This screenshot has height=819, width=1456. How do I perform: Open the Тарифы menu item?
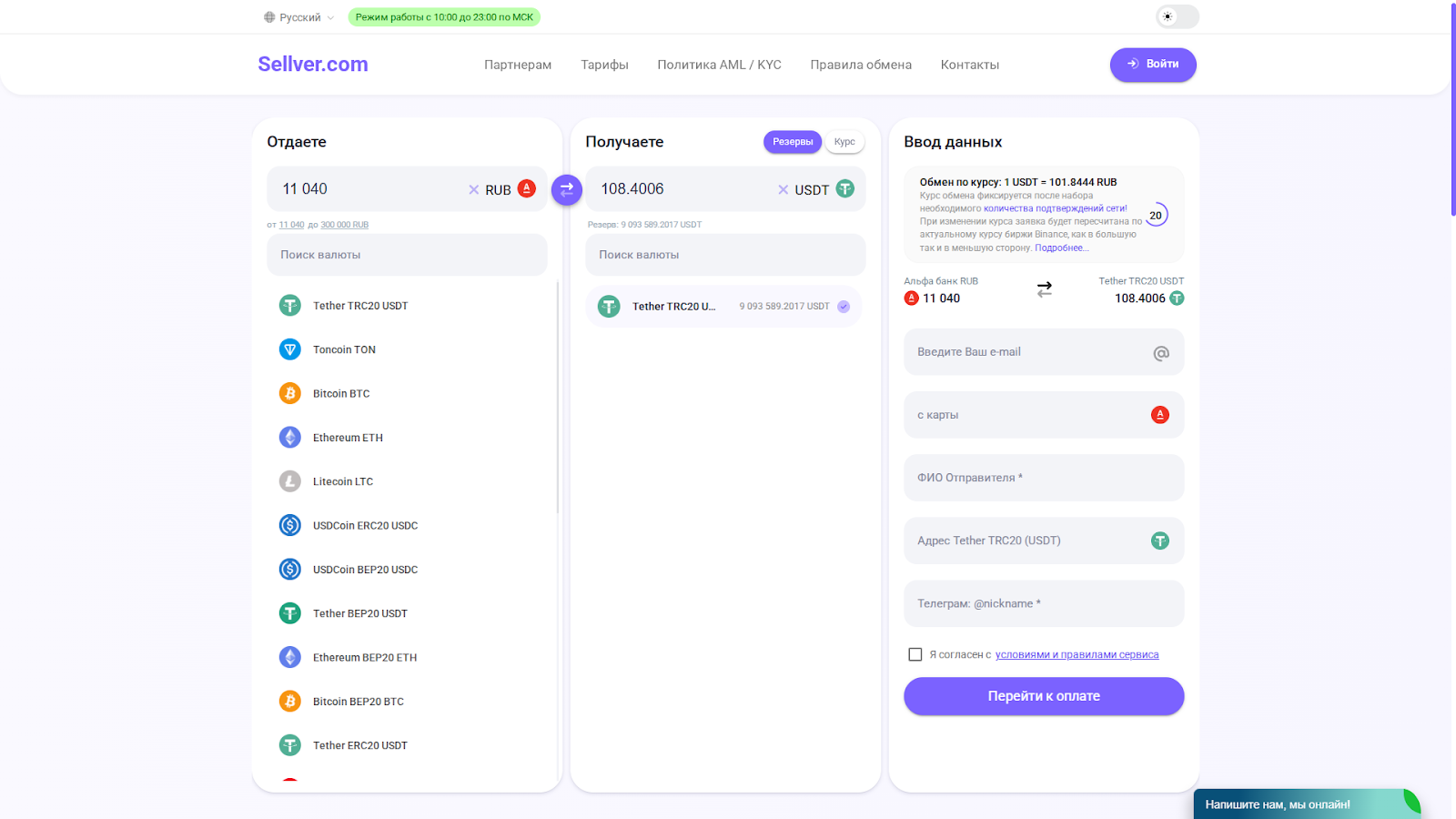click(x=604, y=65)
